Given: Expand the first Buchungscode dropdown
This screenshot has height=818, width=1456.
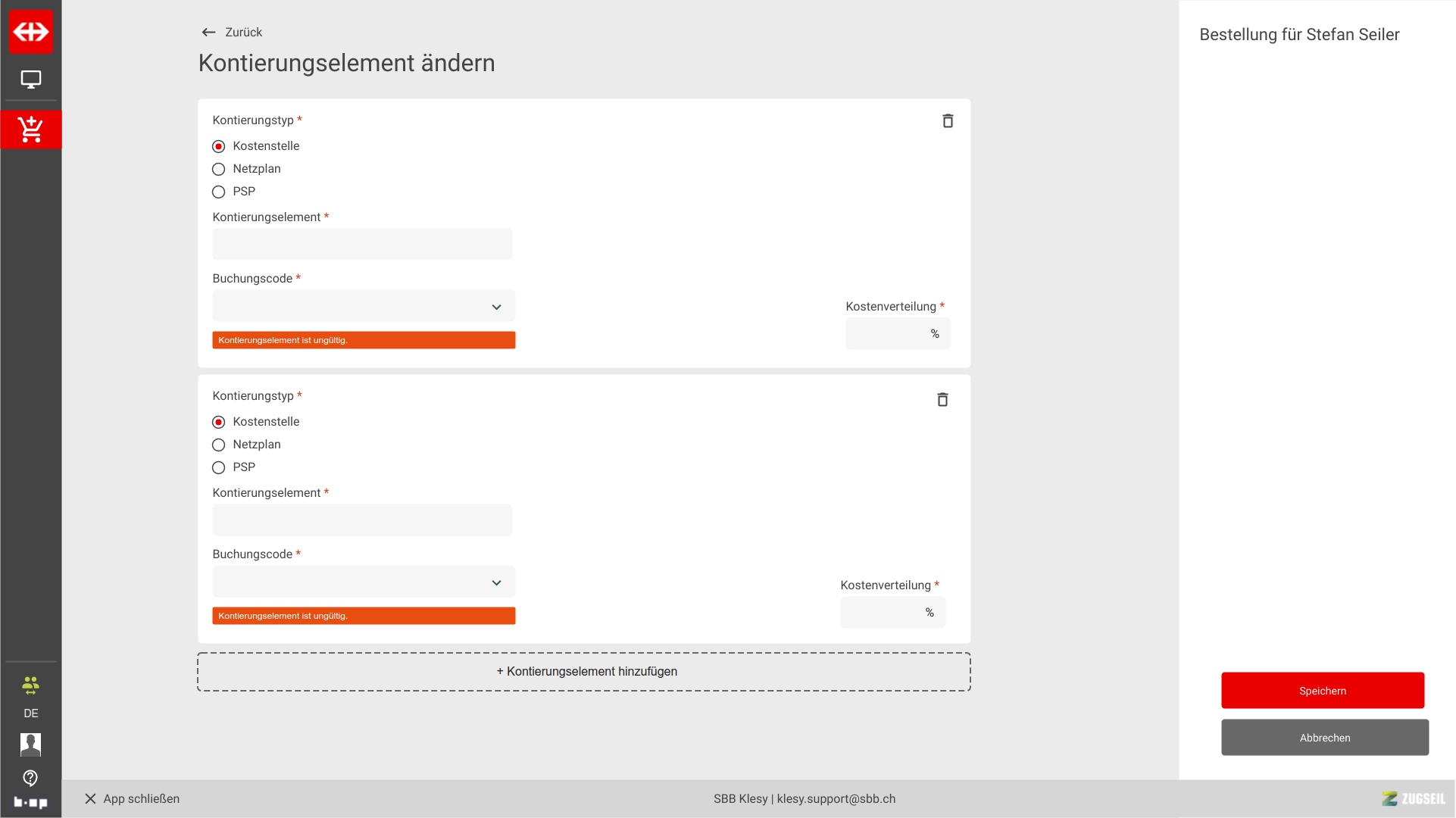Looking at the screenshot, I should point(364,307).
